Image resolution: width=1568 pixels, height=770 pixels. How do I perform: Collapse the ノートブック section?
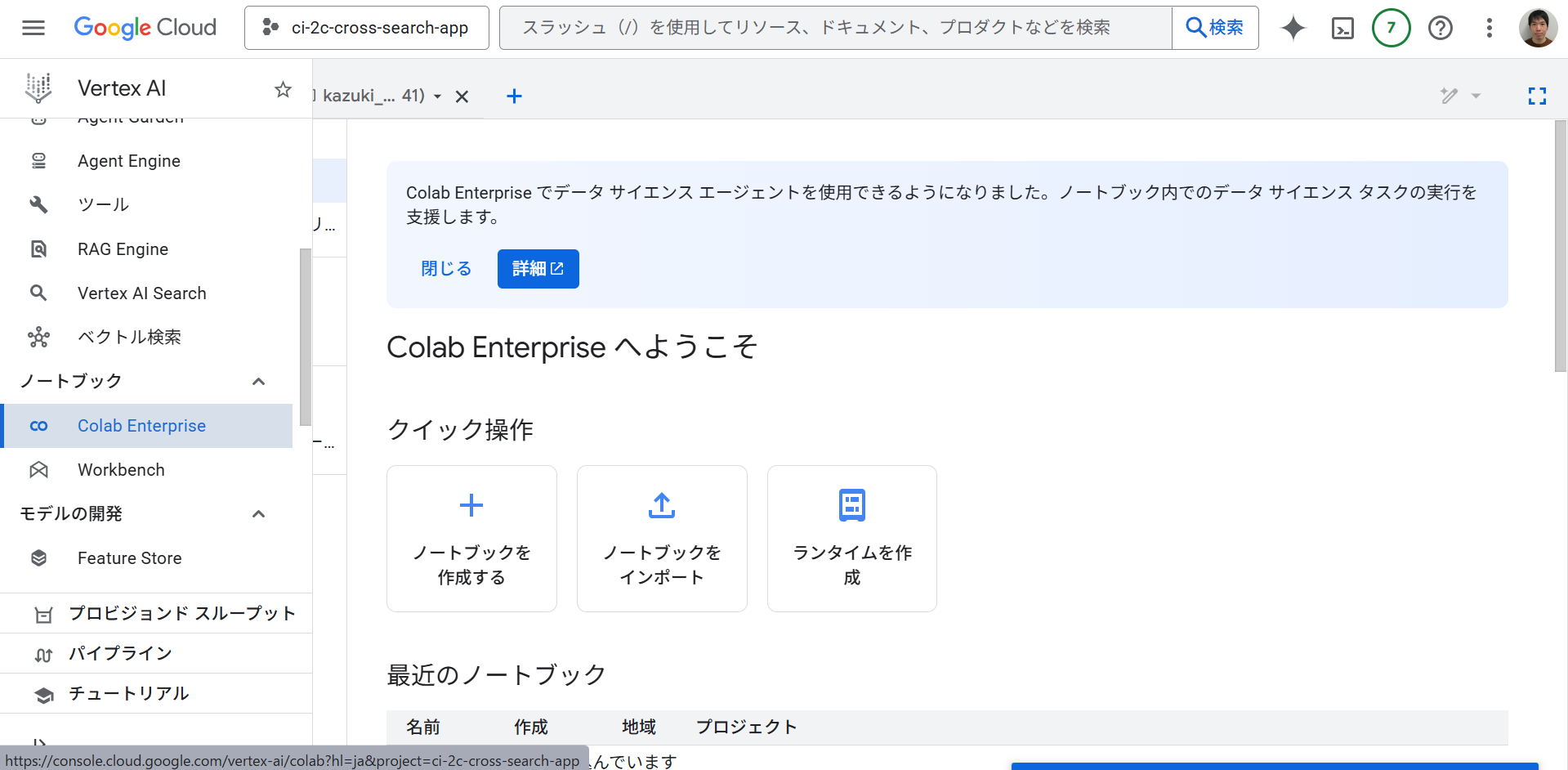(258, 382)
